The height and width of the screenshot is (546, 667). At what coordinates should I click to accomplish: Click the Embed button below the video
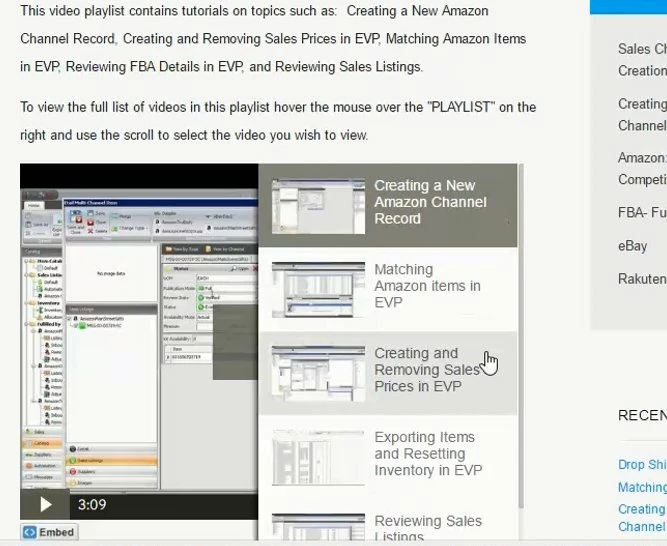pyautogui.click(x=49, y=532)
